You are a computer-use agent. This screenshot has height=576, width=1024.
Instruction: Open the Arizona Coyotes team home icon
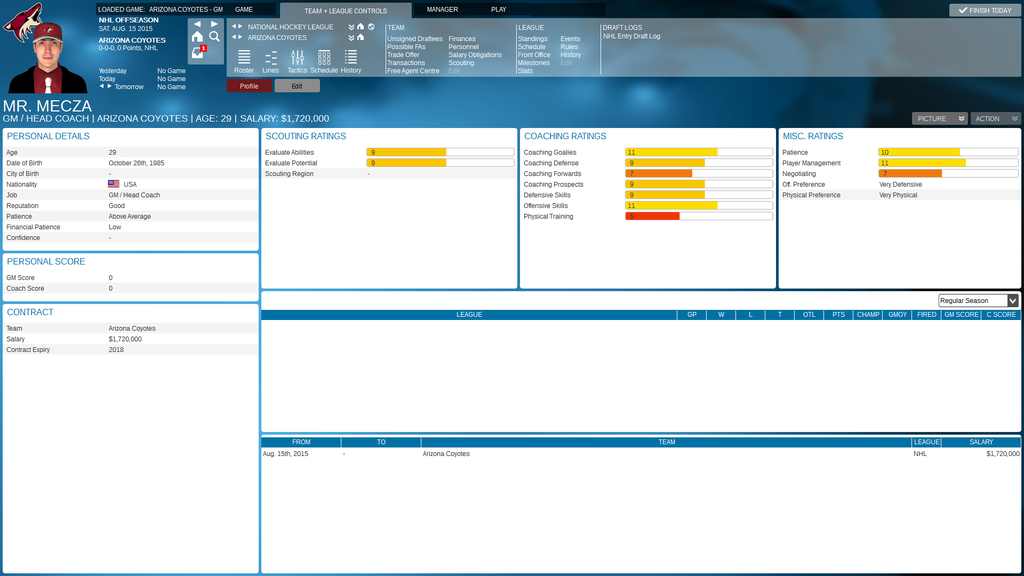(x=360, y=37)
